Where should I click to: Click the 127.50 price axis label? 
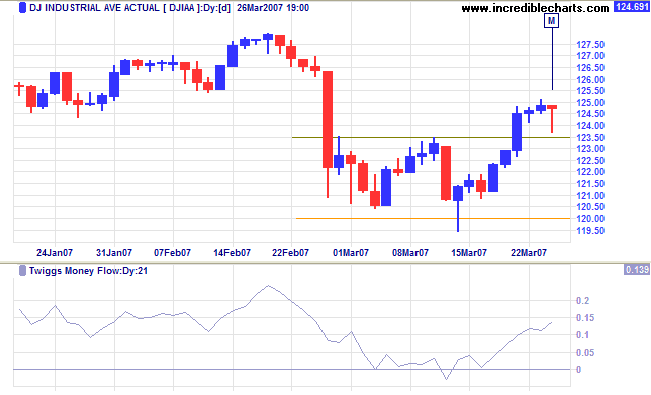pos(590,45)
